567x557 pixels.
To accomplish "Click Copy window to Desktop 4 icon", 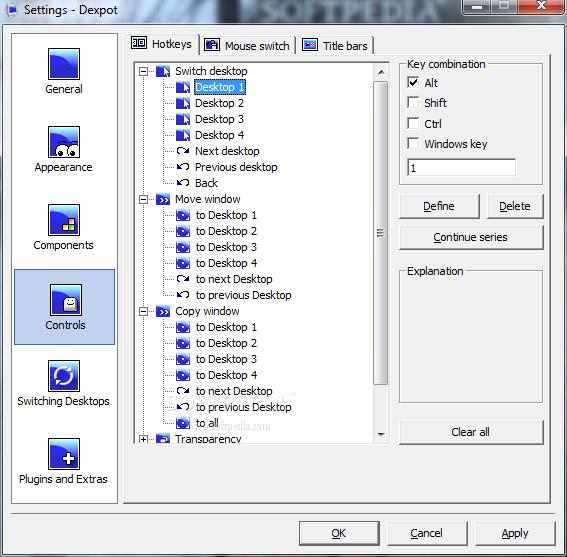I will point(183,375).
